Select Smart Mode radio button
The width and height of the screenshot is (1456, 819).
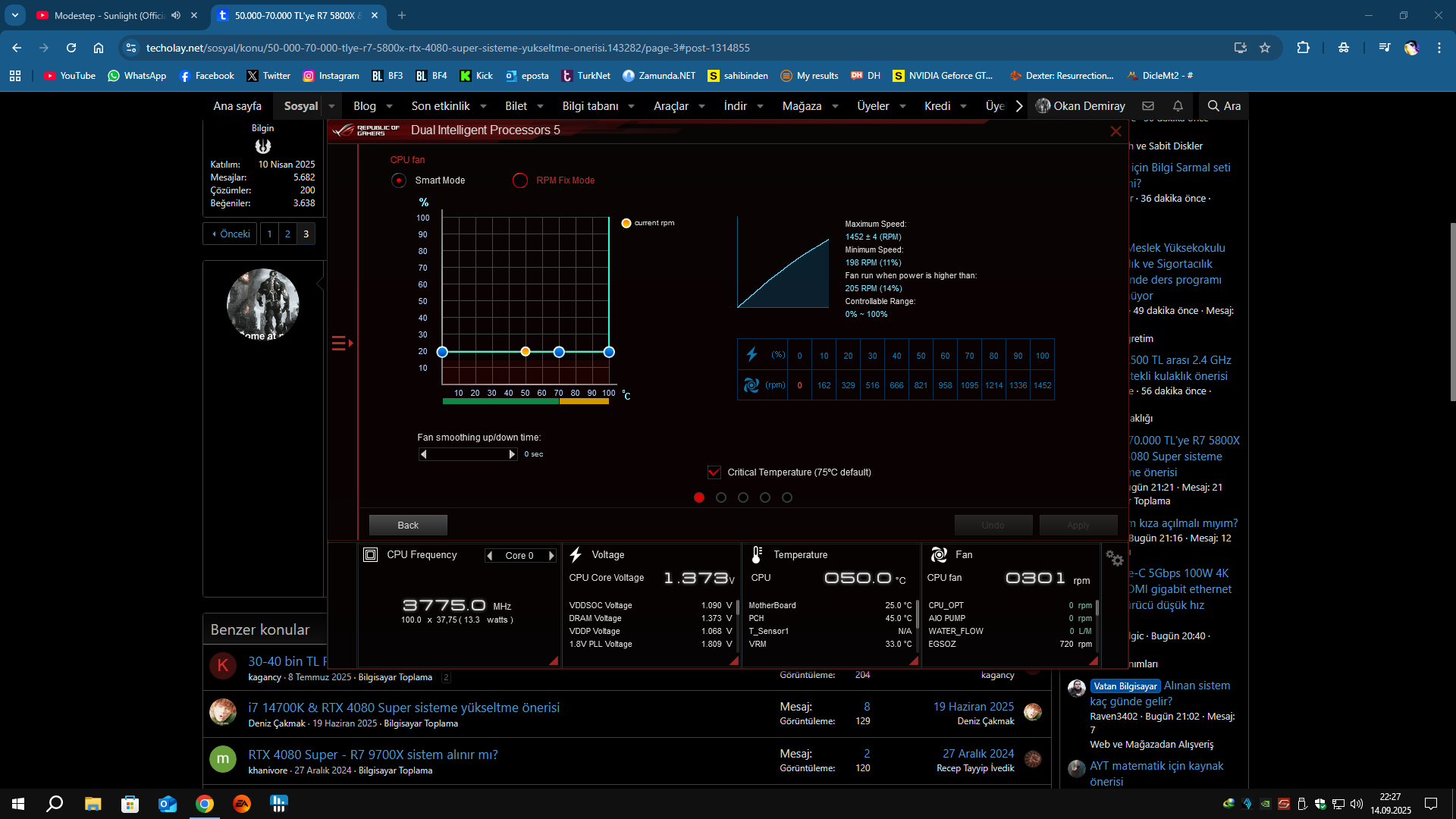click(398, 180)
